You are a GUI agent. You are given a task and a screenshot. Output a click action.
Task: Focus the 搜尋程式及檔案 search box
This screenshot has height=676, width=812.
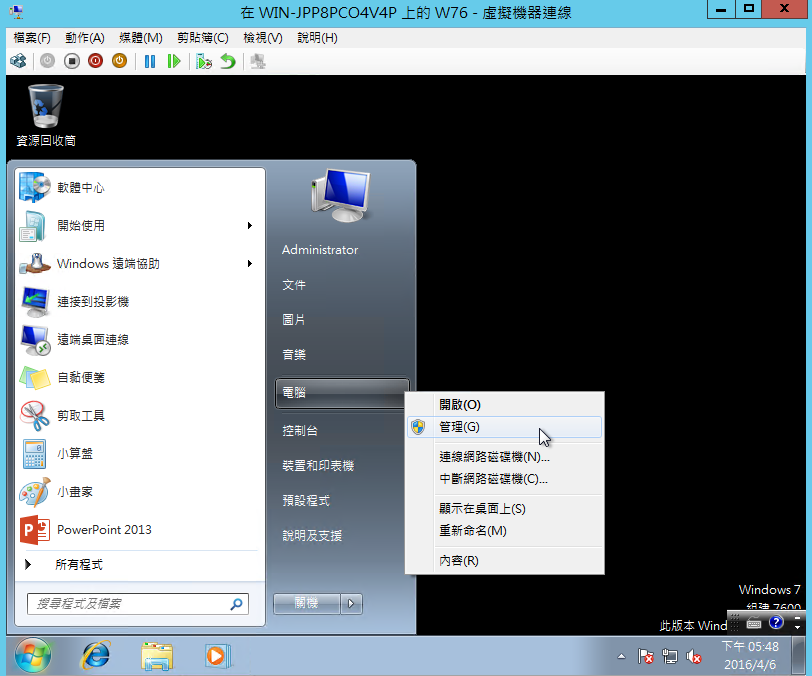pyautogui.click(x=138, y=604)
